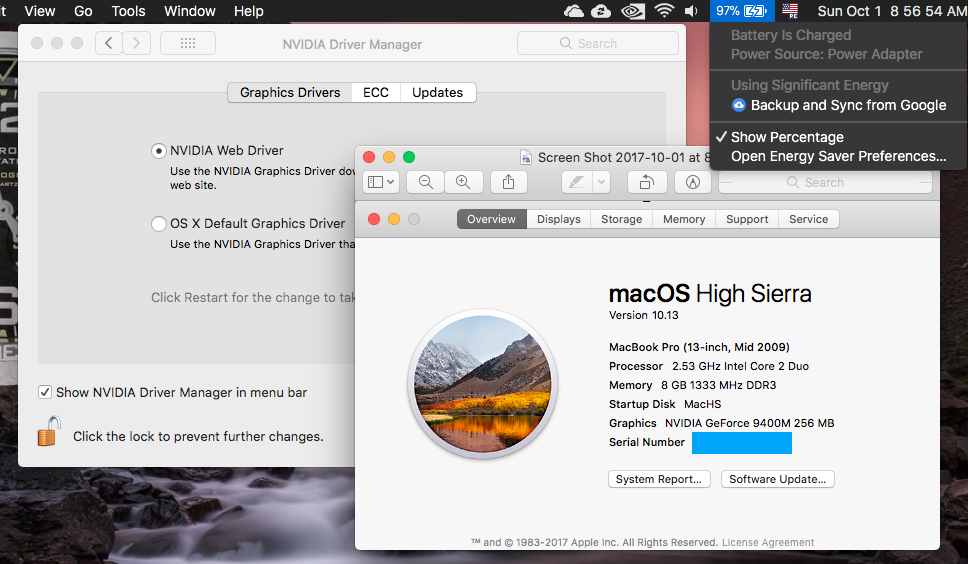
Task: Open the Tools menu
Action: click(x=128, y=11)
